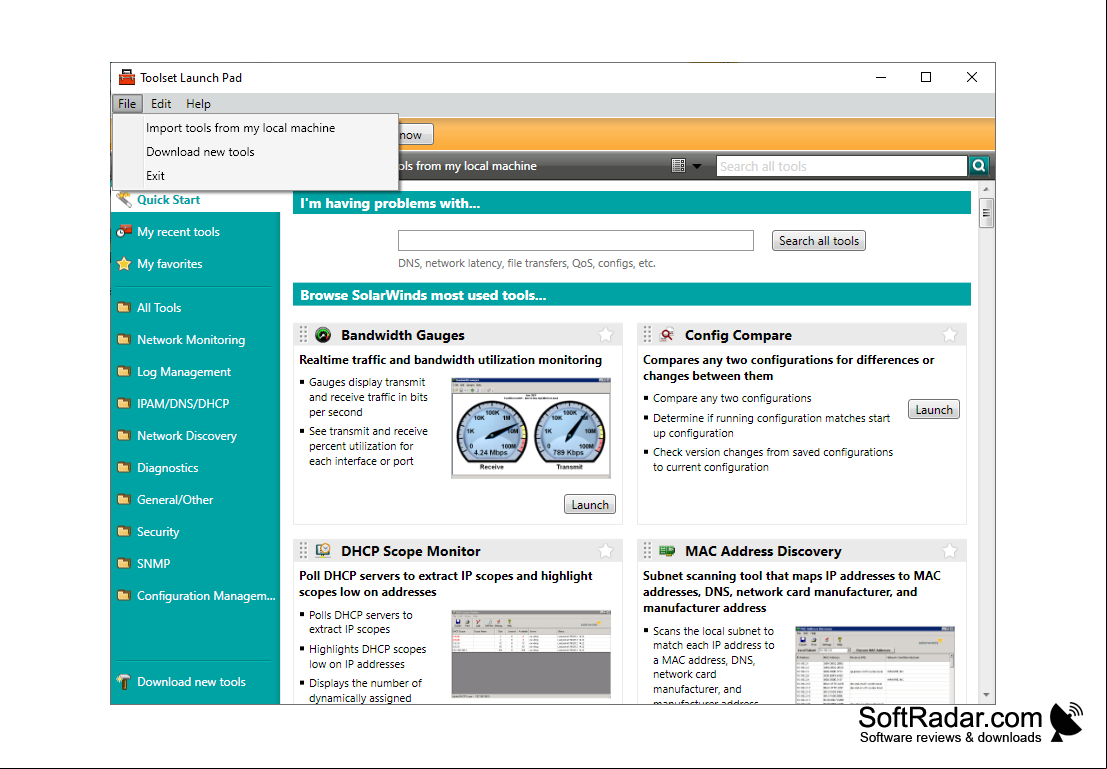This screenshot has width=1107, height=769.
Task: Open the Edit menu
Action: click(161, 104)
